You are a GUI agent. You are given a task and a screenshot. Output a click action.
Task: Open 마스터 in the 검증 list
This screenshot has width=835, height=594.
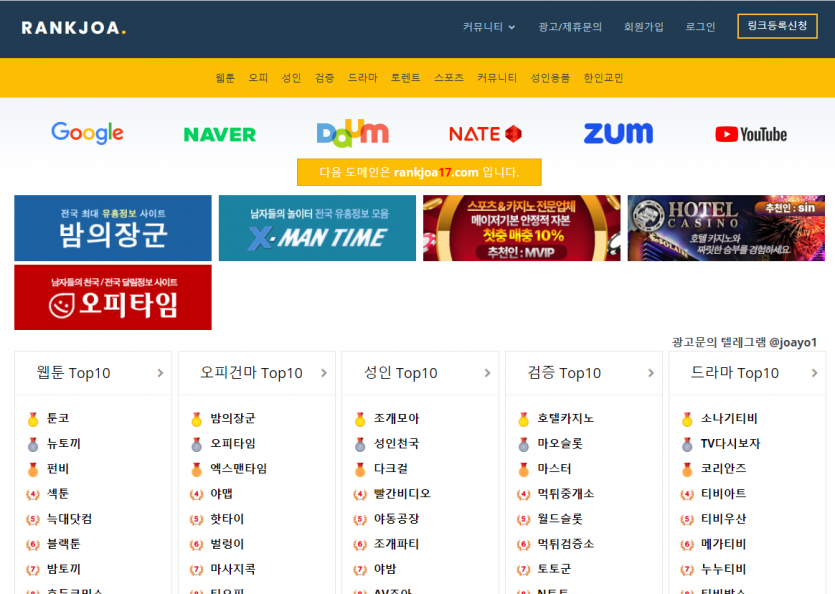click(x=554, y=469)
